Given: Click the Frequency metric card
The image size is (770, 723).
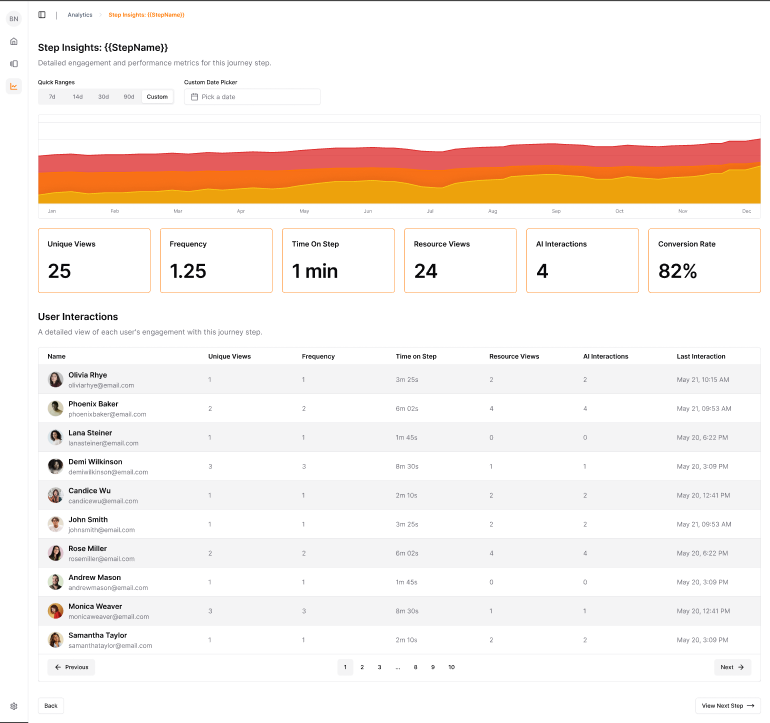Looking at the screenshot, I should (217, 260).
